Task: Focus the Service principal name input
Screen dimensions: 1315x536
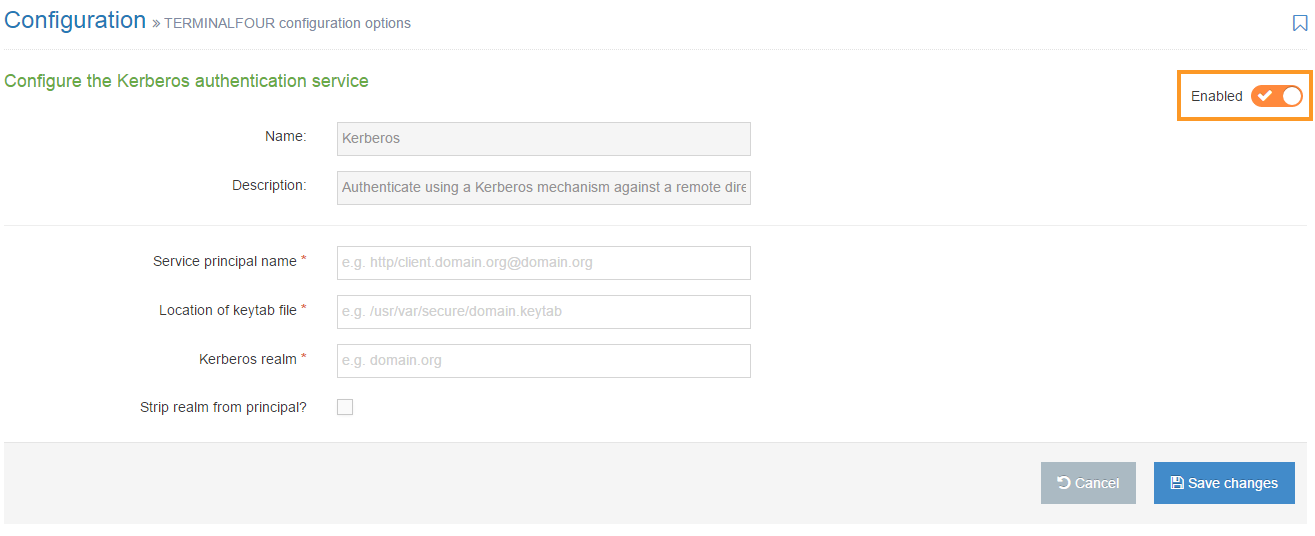Action: 543,263
